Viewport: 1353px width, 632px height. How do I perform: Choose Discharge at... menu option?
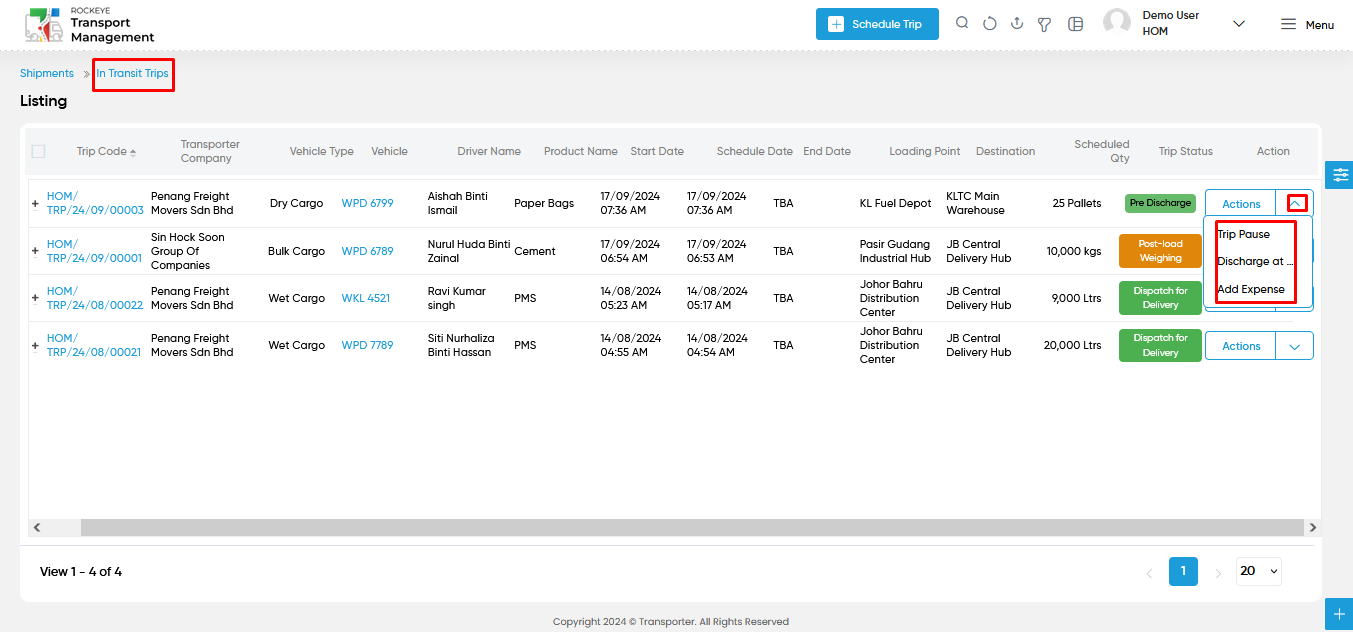(1255, 261)
